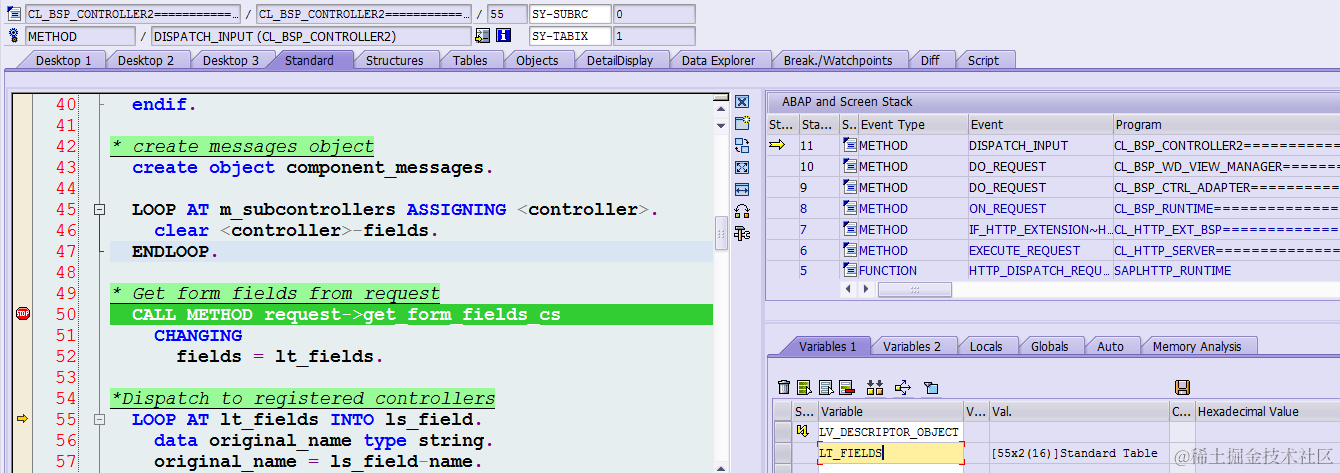Switch to Globals tab
The image size is (1340, 473).
click(x=1049, y=346)
